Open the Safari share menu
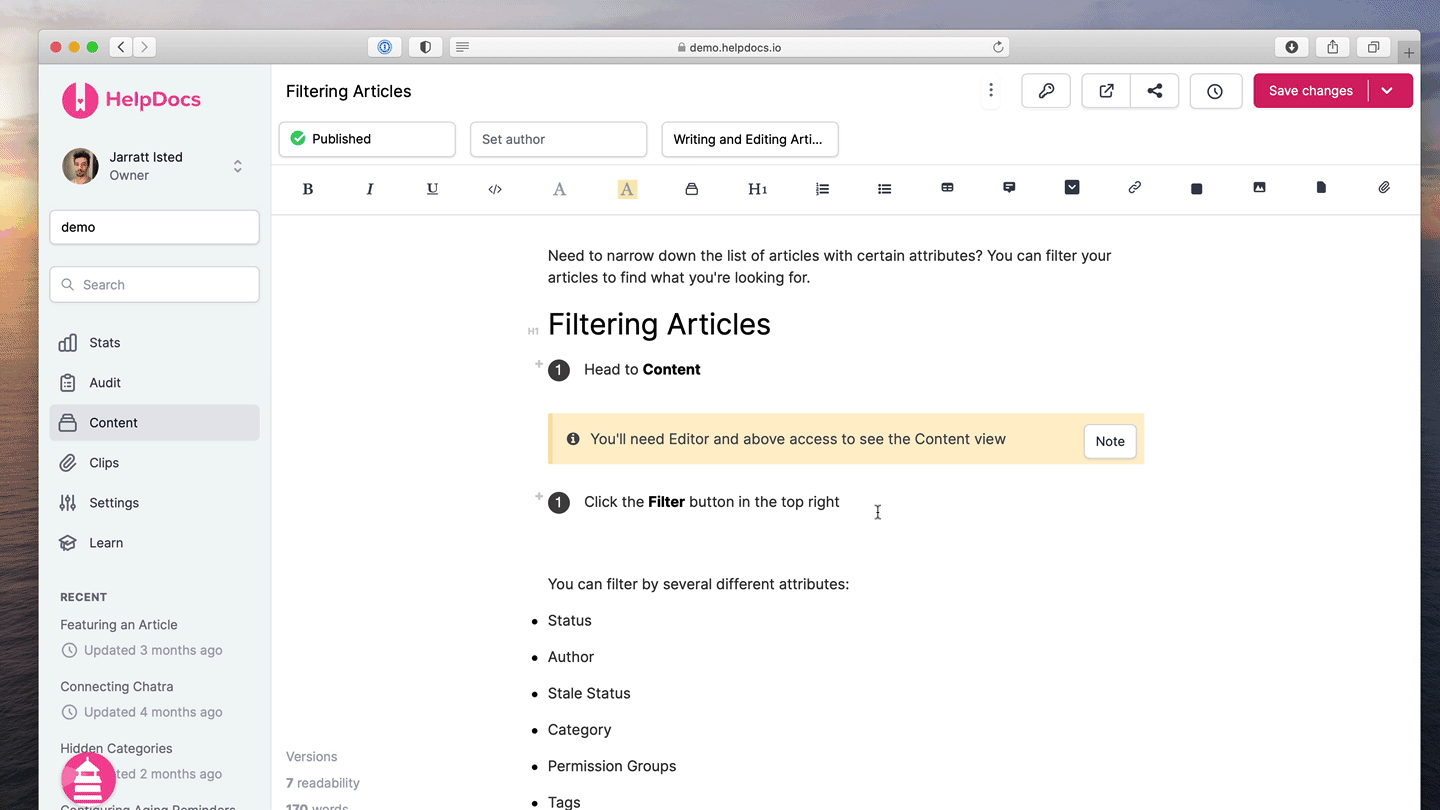 pos(1333,47)
